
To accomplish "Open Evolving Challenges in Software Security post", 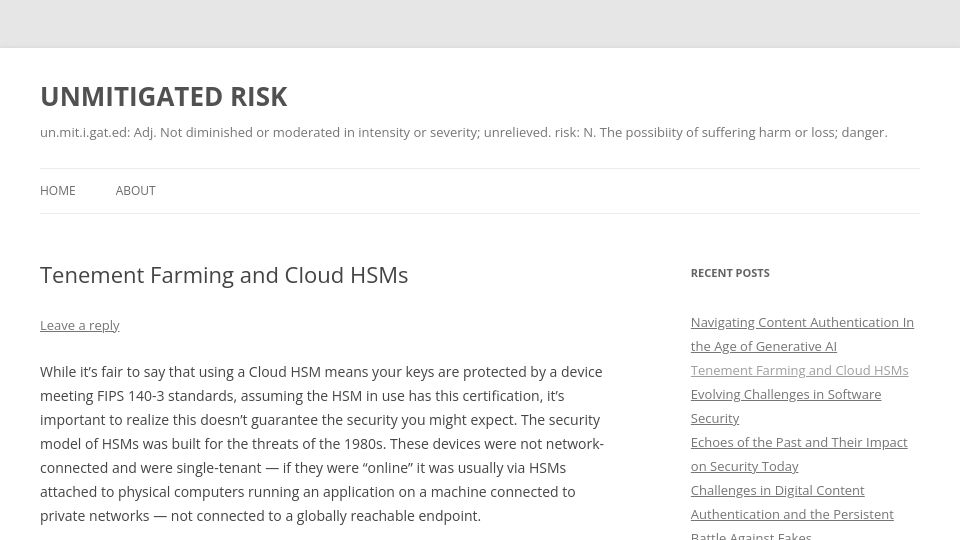I will (x=786, y=407).
